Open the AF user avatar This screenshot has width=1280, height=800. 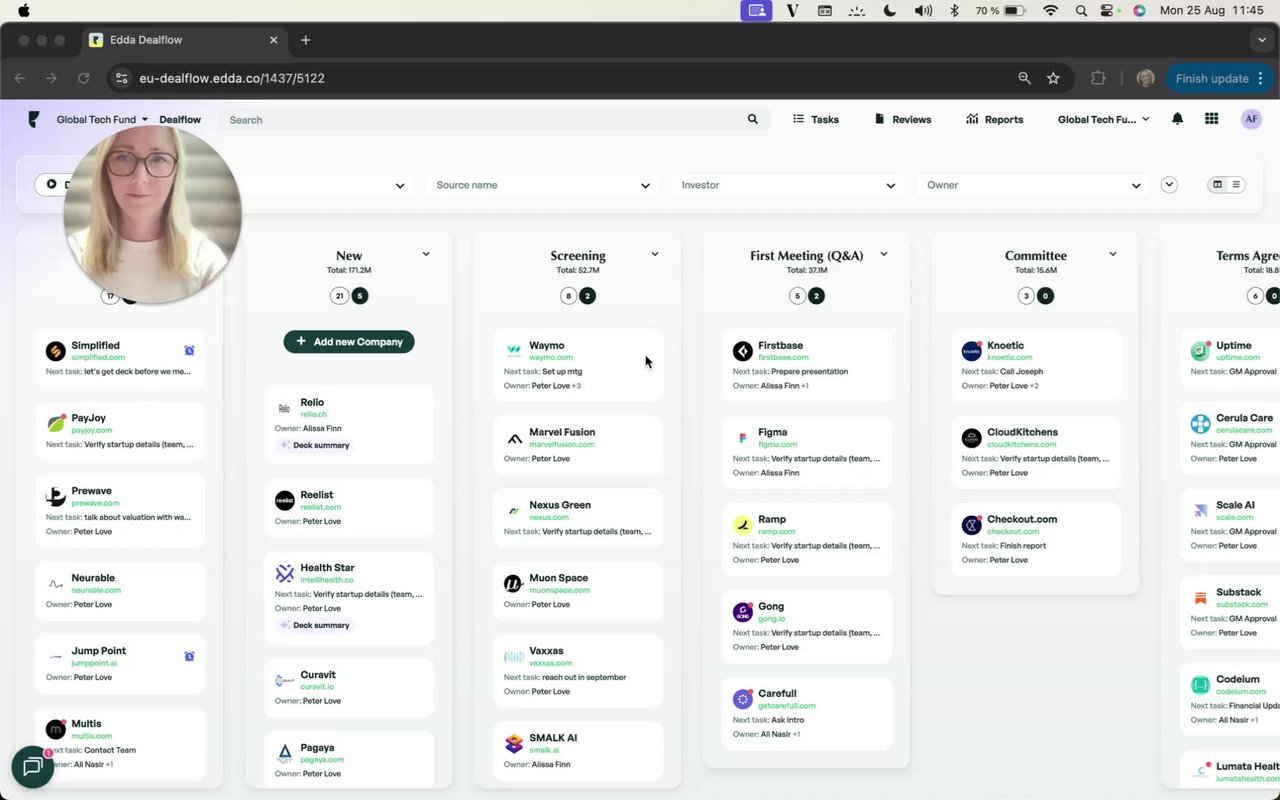(x=1251, y=119)
